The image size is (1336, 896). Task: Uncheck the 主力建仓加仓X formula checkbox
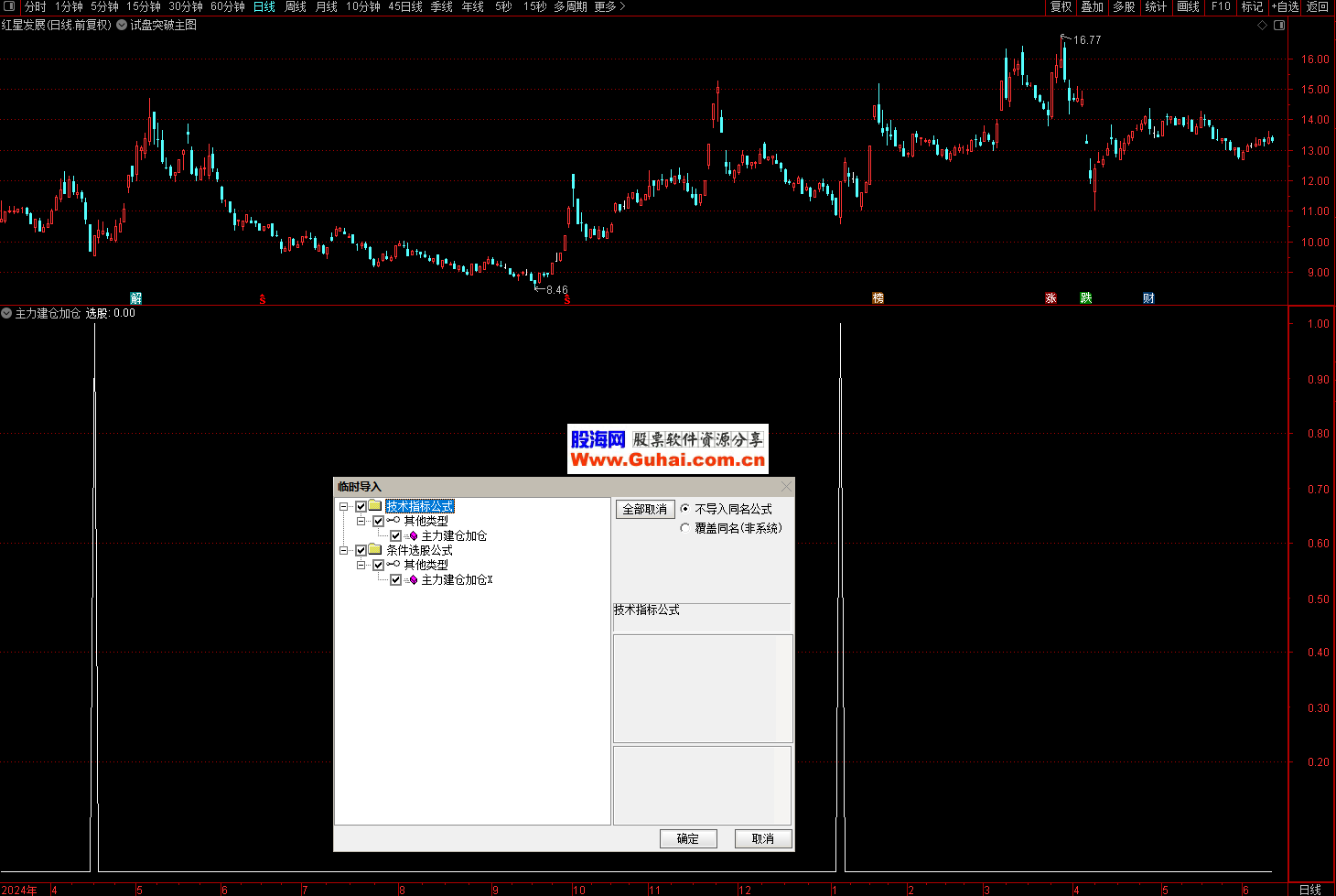[395, 579]
